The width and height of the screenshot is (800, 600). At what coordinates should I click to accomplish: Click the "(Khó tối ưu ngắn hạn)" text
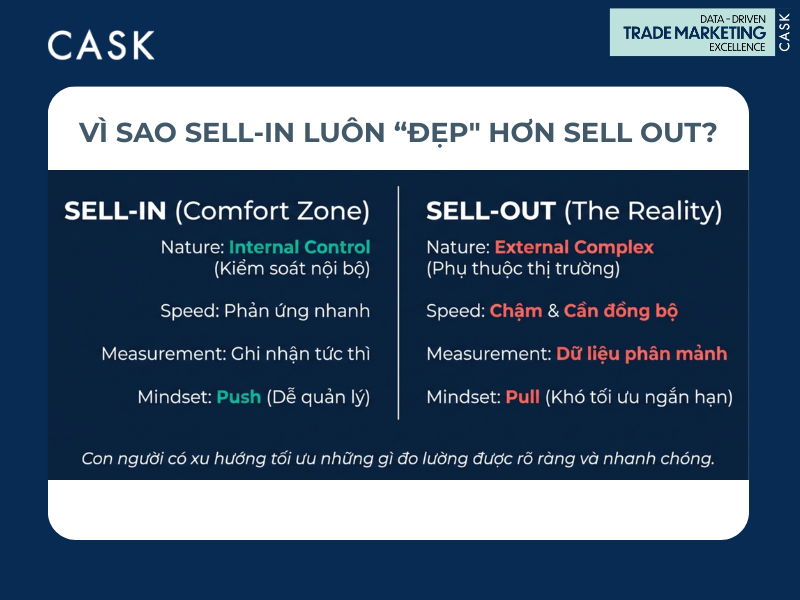pyautogui.click(x=639, y=397)
